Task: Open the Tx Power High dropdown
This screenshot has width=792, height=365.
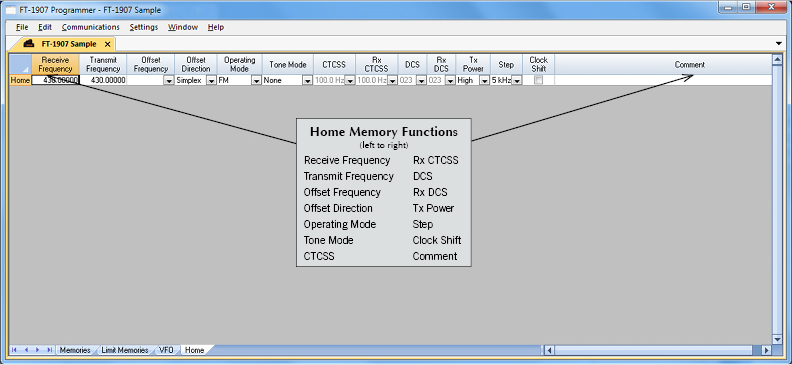Action: (x=484, y=81)
